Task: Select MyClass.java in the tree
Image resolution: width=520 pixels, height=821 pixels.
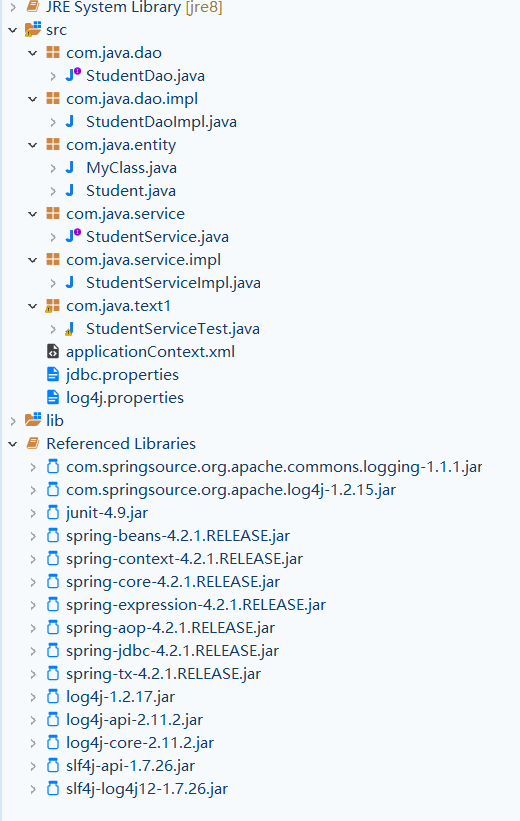Action: 131,168
